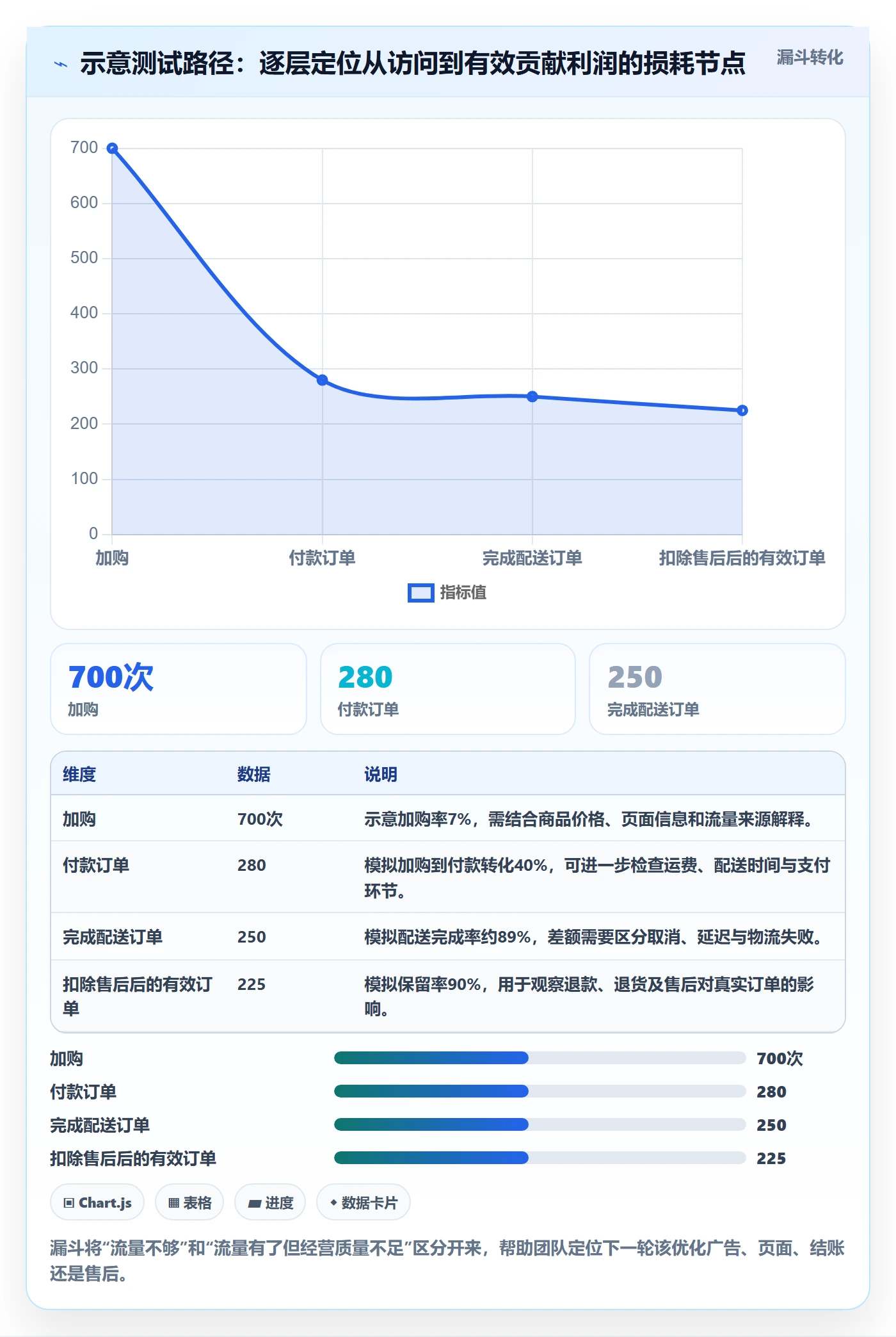Image resolution: width=896 pixels, height=1337 pixels.
Task: Click the 付款订单 cell in the table
Action: (x=96, y=865)
